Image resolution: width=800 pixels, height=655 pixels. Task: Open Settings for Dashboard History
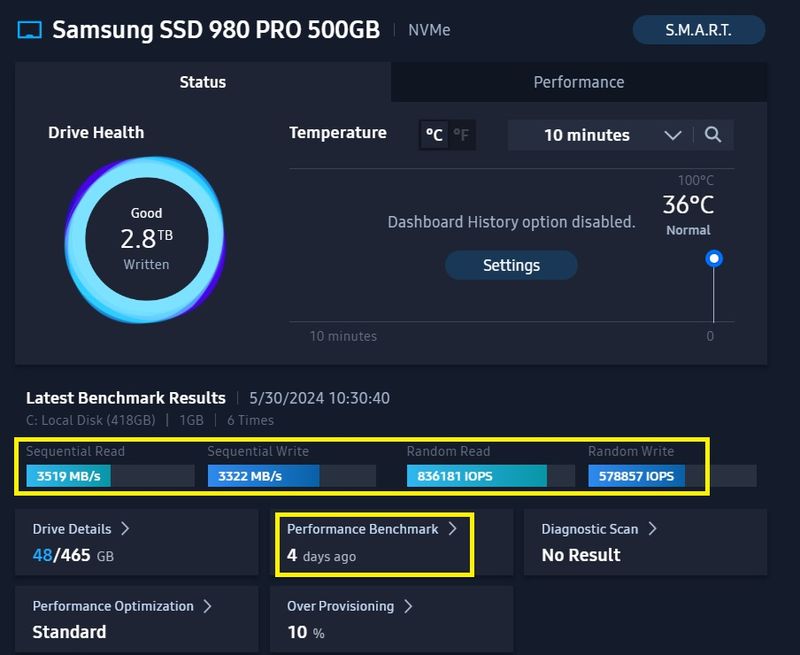511,265
